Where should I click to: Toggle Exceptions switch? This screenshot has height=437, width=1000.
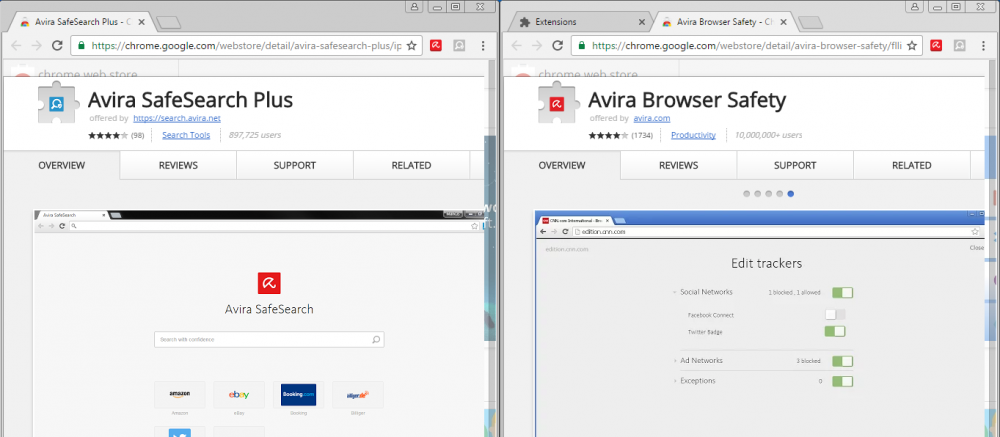(x=842, y=381)
